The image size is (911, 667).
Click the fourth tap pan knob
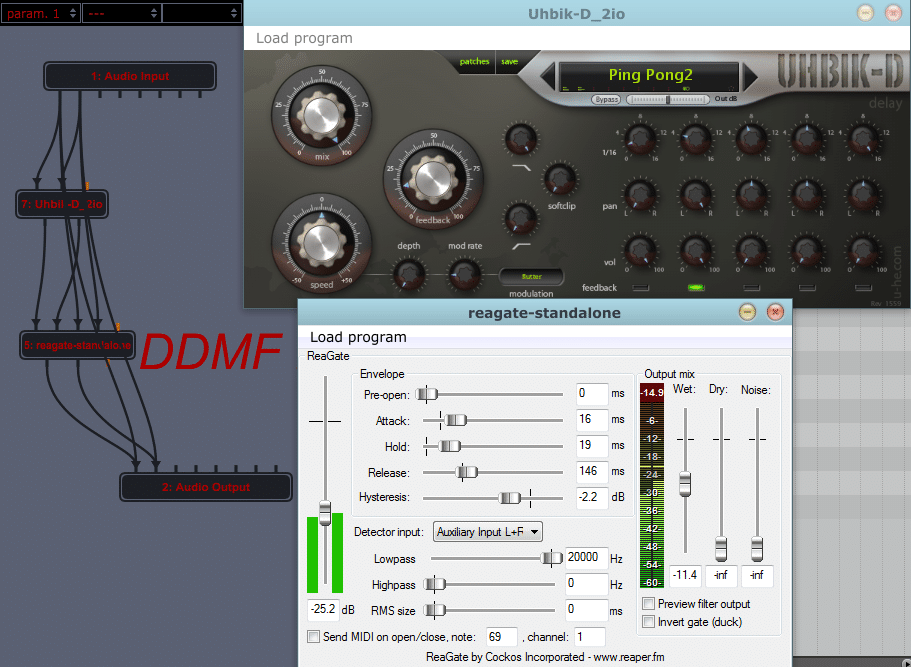[x=807, y=195]
